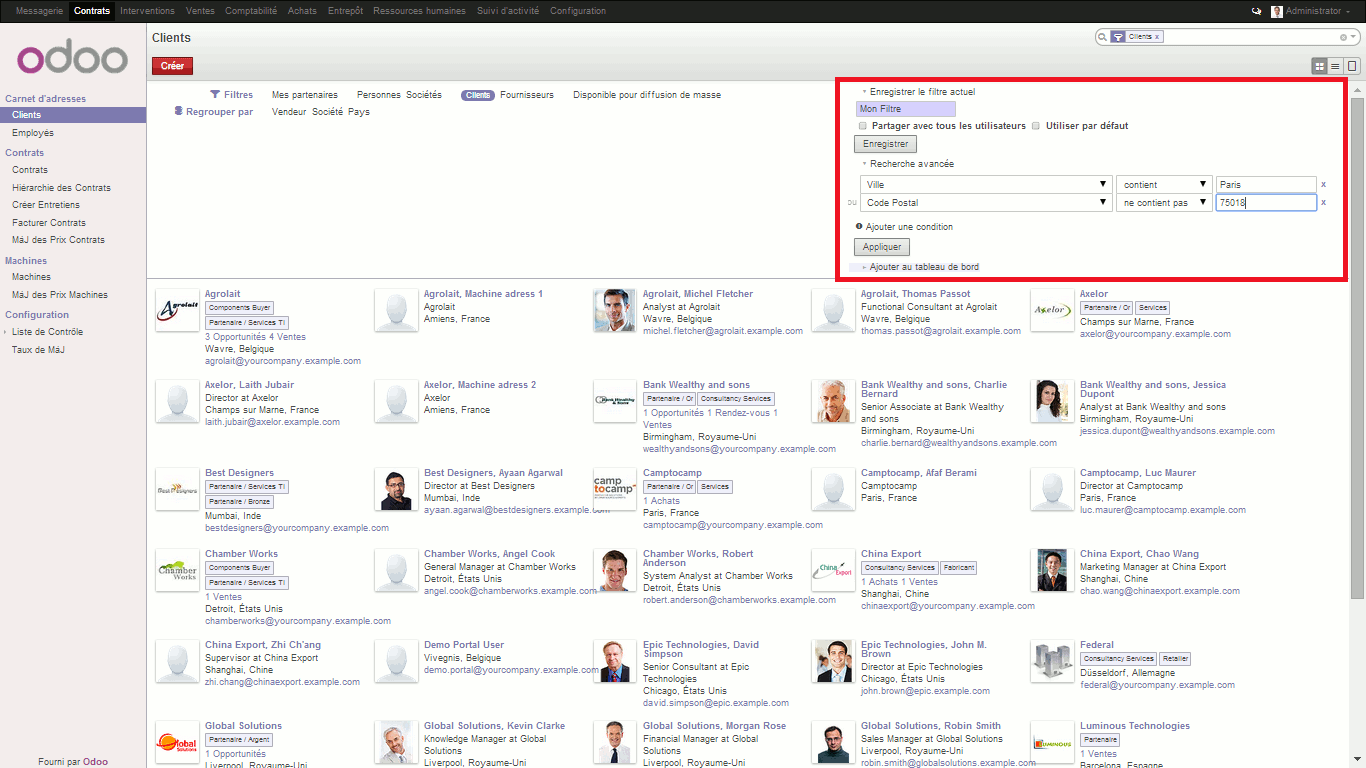Viewport: 1366px width, 768px height.
Task: Delete the Code Postal condition row with its x
Action: point(1324,202)
